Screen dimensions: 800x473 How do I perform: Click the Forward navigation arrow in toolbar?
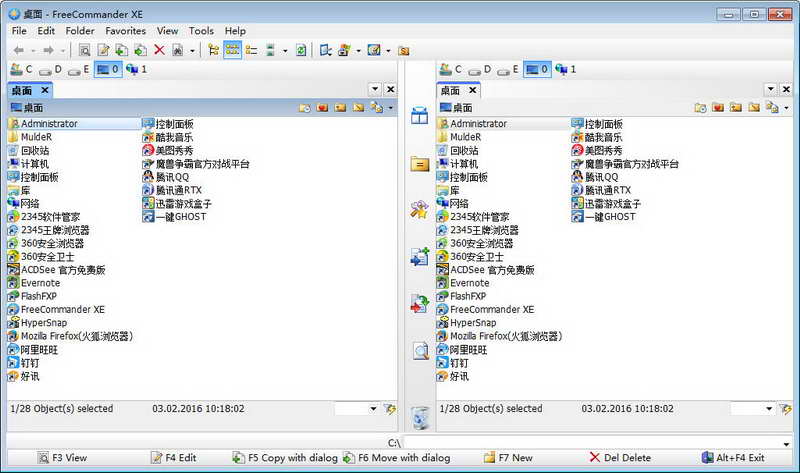(x=48, y=51)
